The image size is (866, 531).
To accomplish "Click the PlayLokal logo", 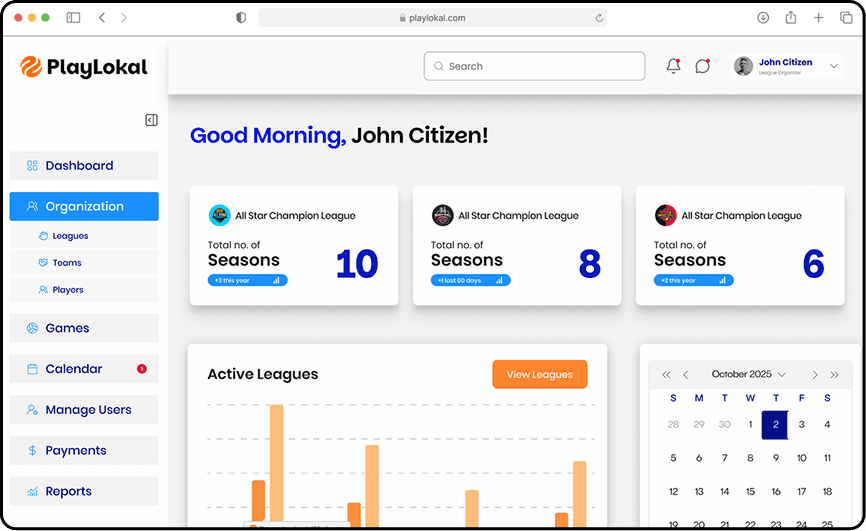I will click(84, 67).
